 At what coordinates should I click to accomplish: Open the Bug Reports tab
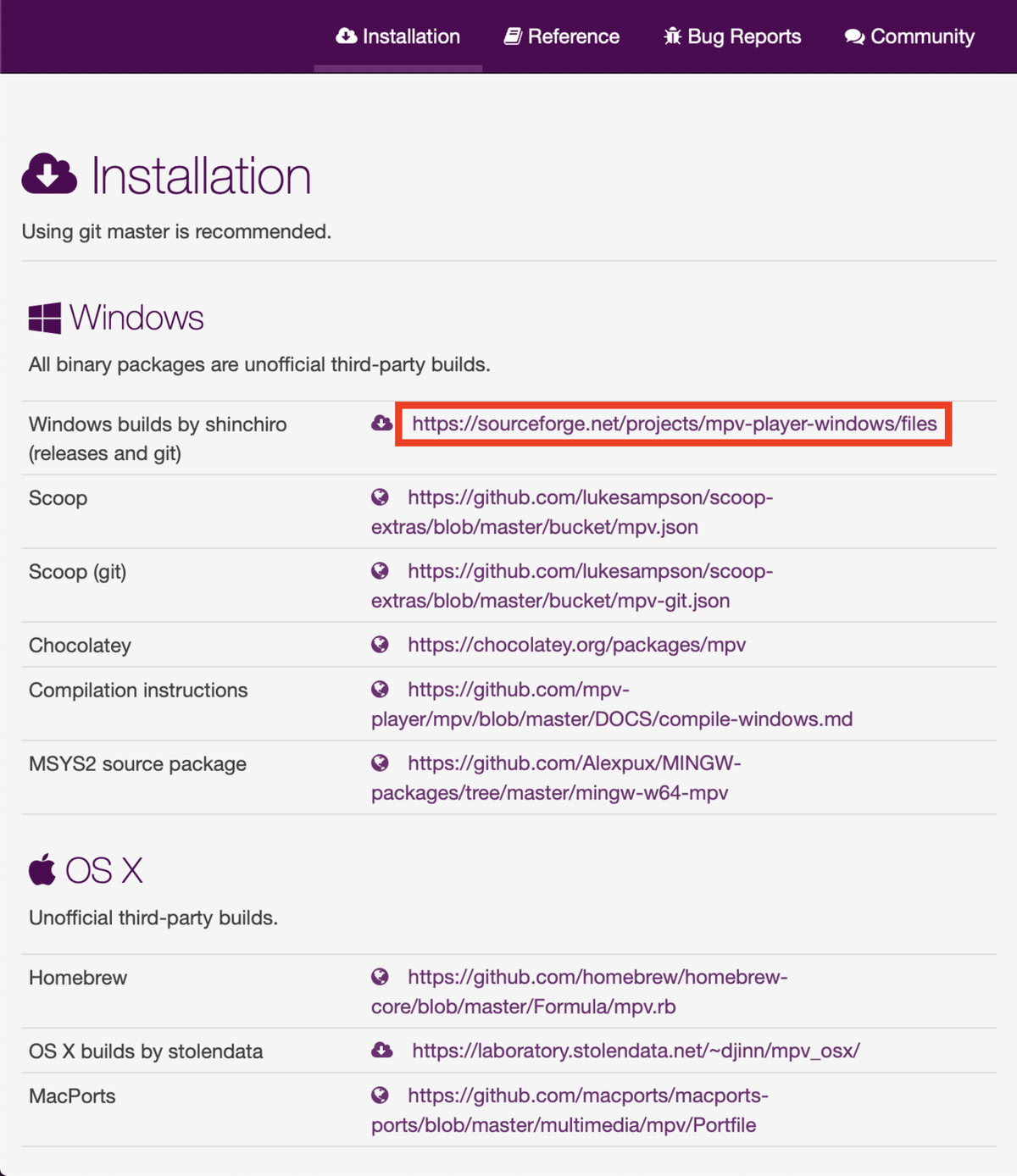(x=732, y=36)
